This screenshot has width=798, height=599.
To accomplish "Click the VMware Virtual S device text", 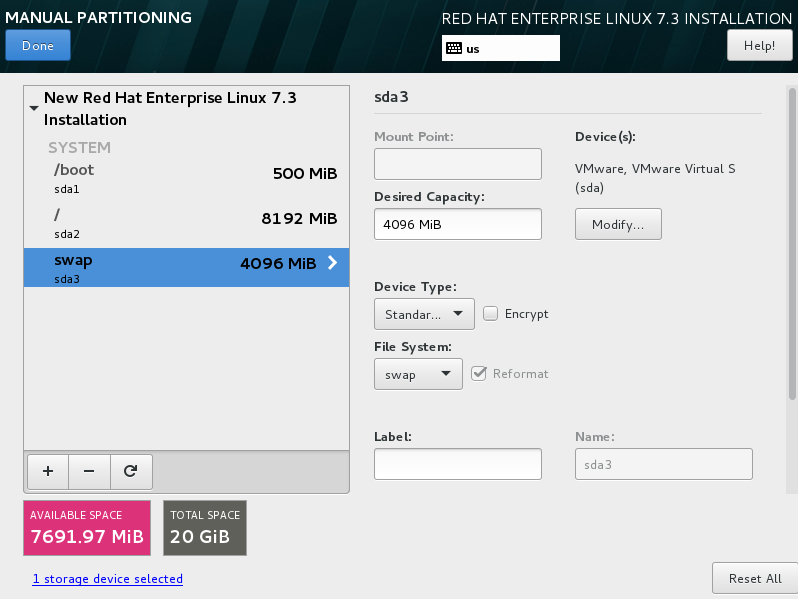I will 655,178.
